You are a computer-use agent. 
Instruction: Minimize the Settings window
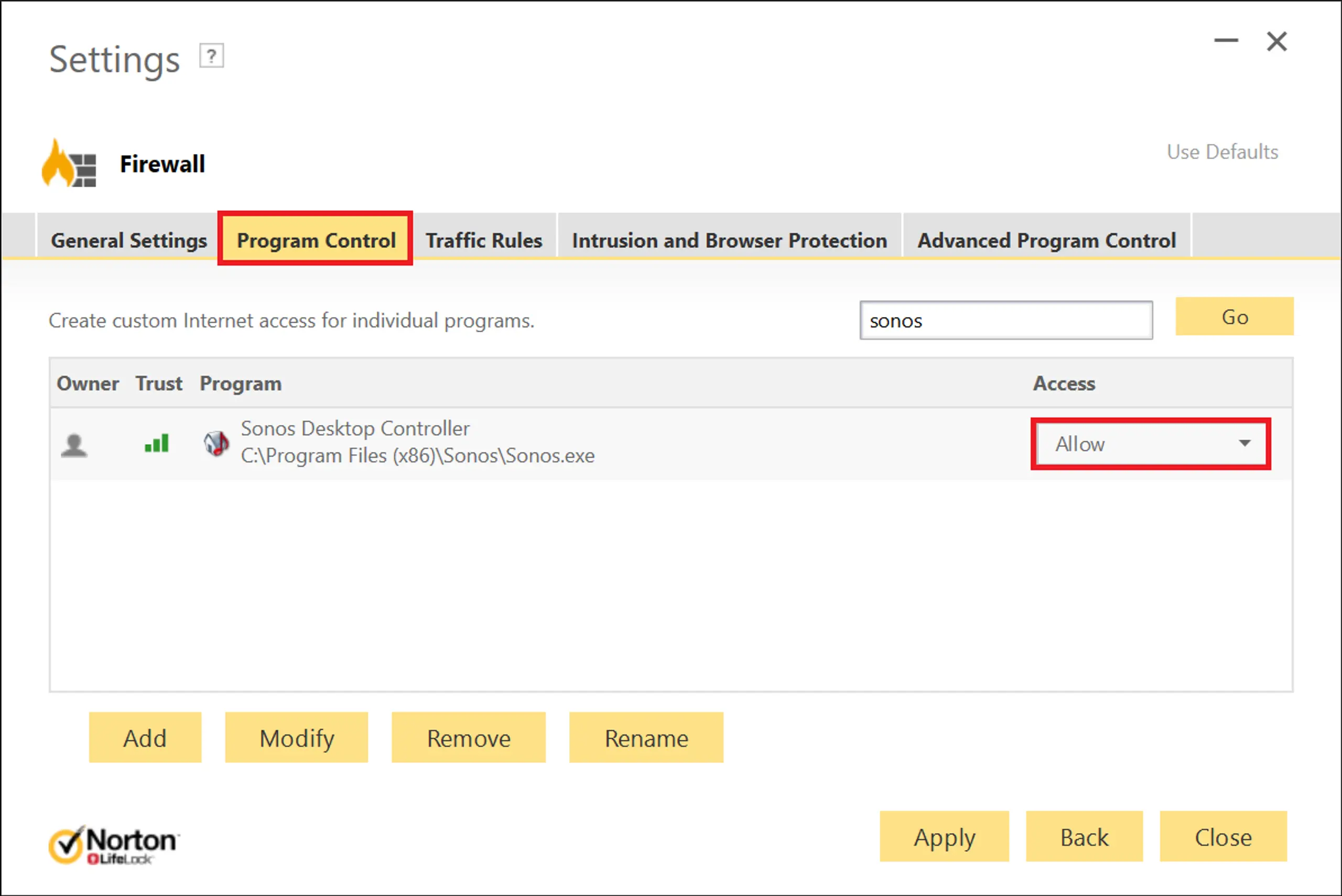tap(1226, 40)
